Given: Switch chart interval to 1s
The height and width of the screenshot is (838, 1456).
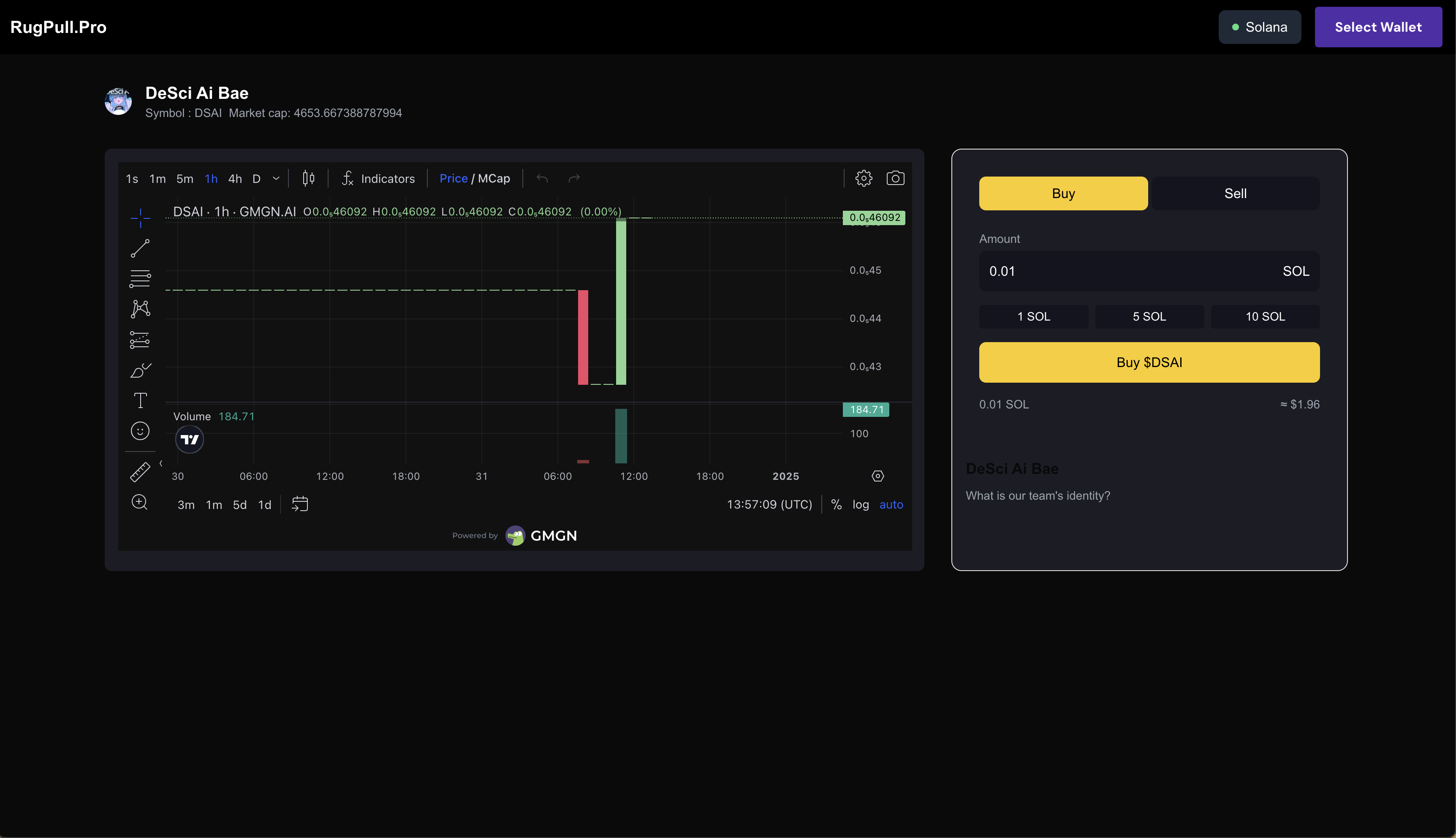Looking at the screenshot, I should pyautogui.click(x=132, y=179).
